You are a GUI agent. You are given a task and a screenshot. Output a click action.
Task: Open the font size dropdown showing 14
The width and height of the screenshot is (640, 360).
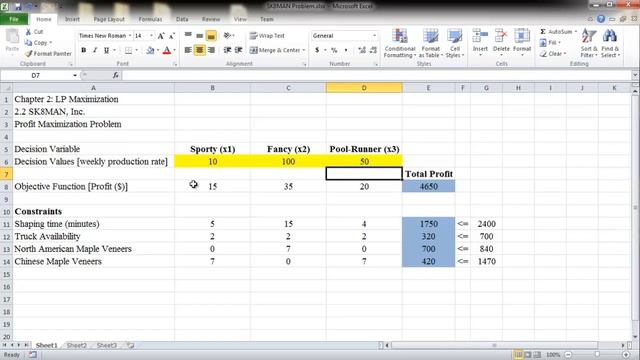point(151,36)
